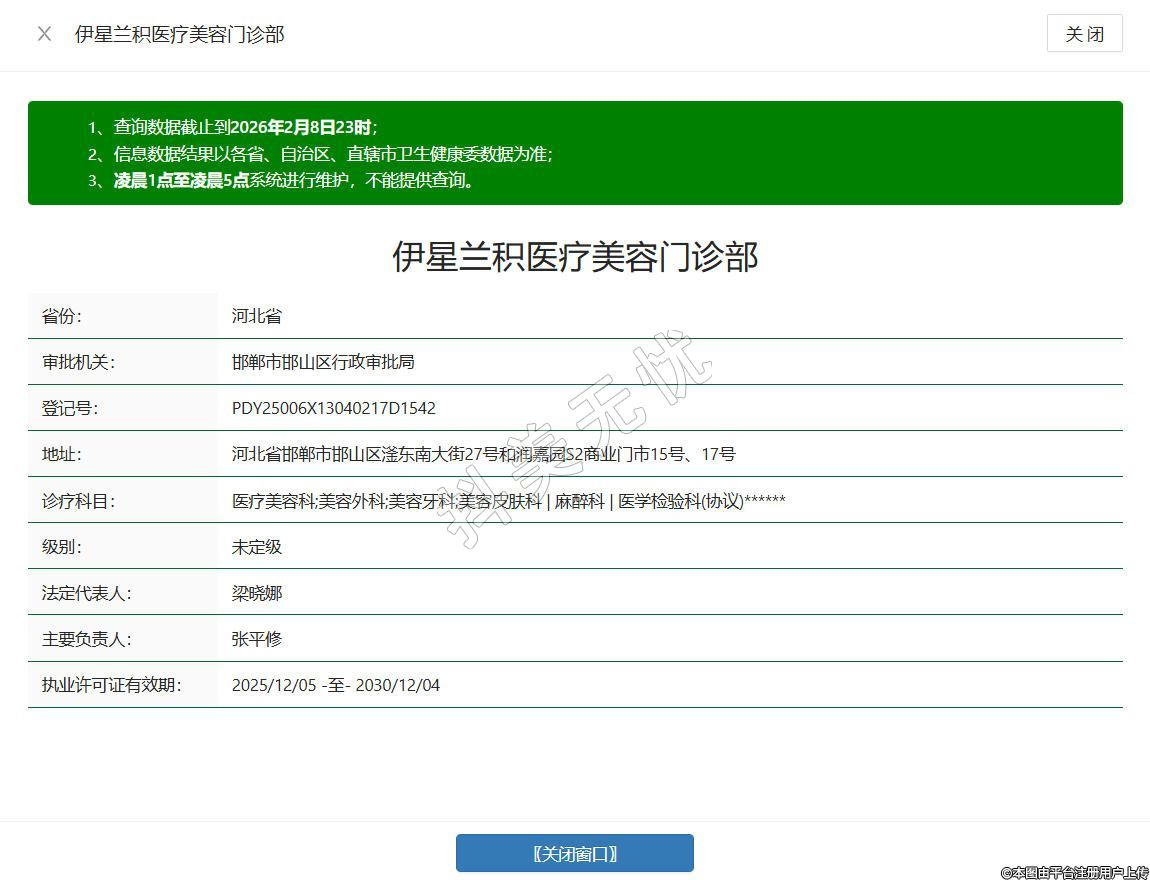
Task: Select the 省份 value 河北省
Action: pos(257,316)
